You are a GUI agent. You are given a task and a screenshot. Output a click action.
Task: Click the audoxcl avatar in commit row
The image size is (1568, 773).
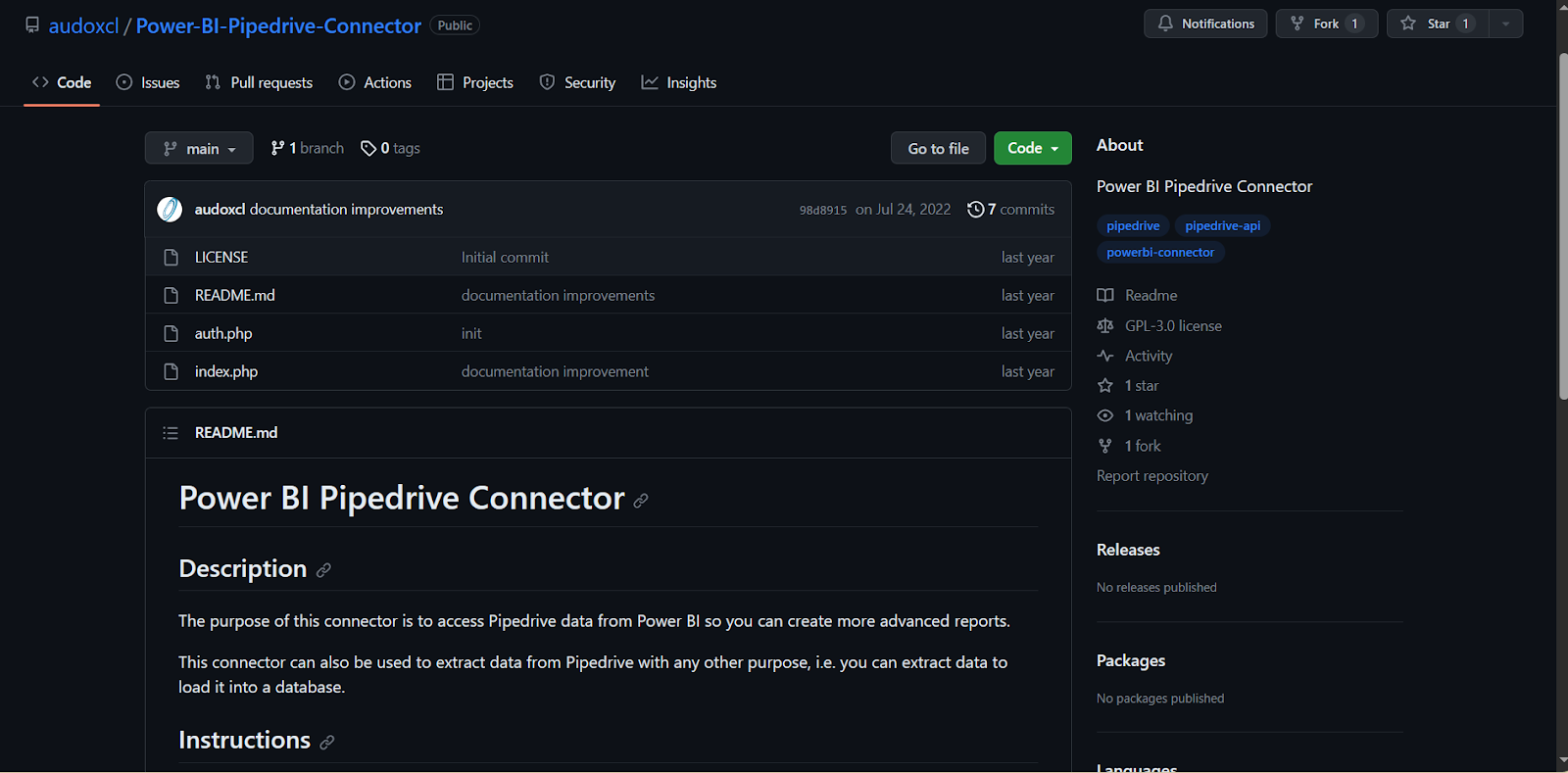click(x=170, y=209)
